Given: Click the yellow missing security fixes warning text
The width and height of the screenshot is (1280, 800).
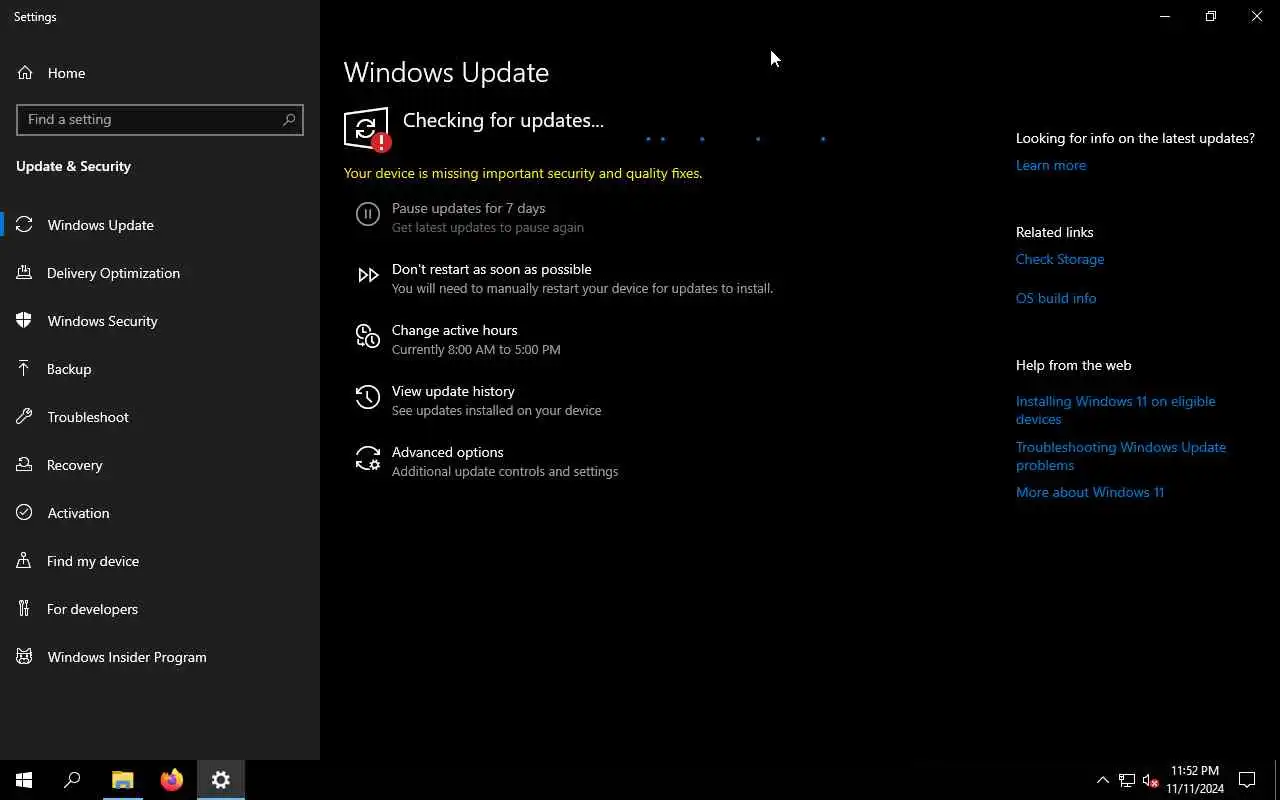Looking at the screenshot, I should (523, 174).
